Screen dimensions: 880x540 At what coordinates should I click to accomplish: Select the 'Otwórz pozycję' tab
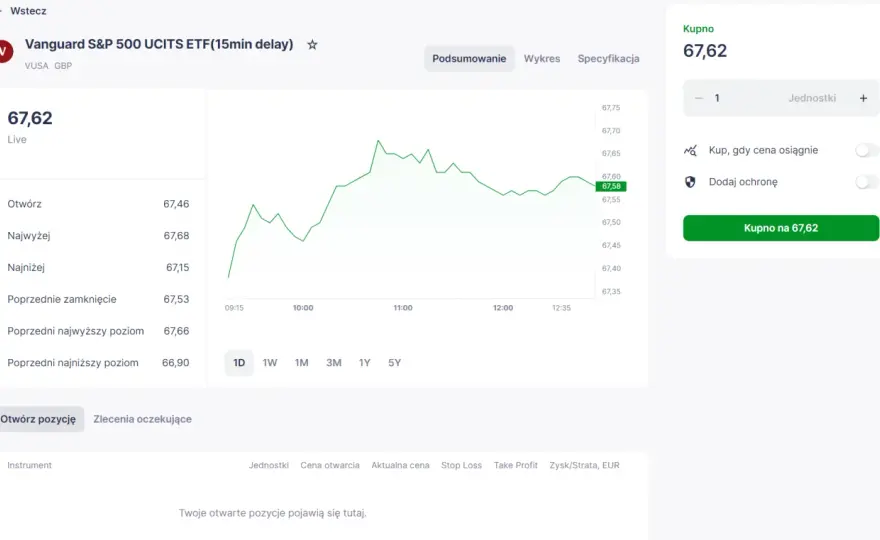click(x=40, y=419)
